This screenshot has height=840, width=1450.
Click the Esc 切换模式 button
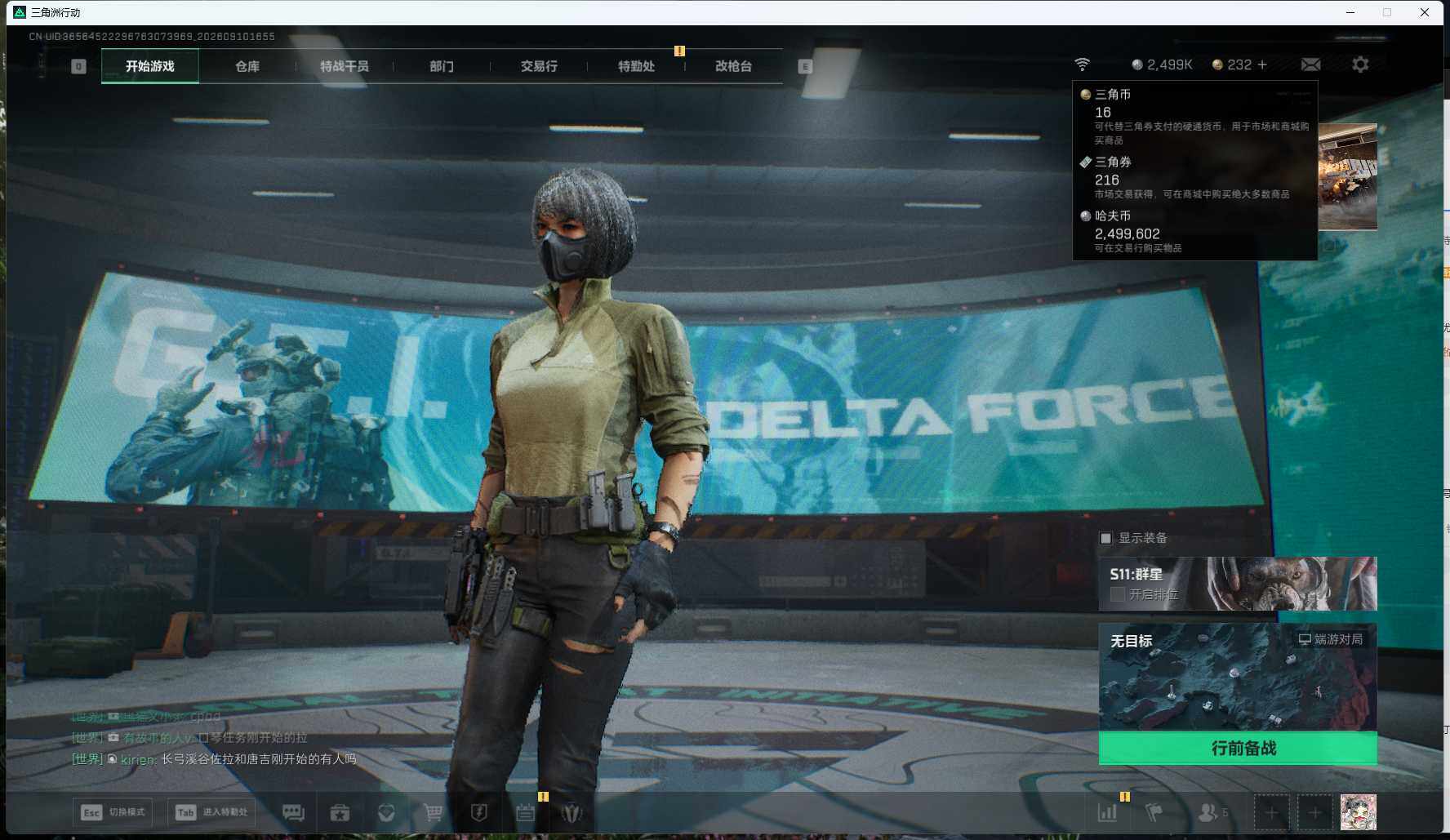(113, 812)
